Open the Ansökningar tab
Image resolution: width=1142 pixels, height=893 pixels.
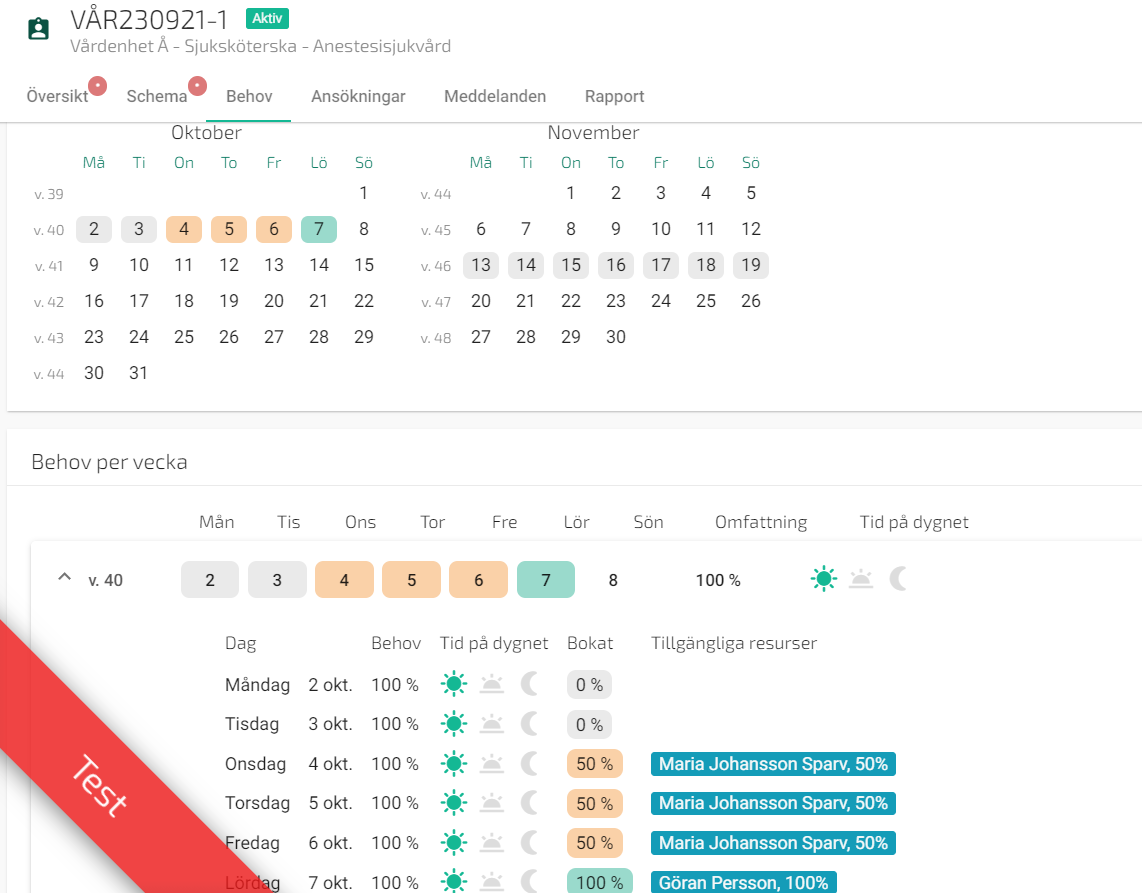[x=358, y=96]
